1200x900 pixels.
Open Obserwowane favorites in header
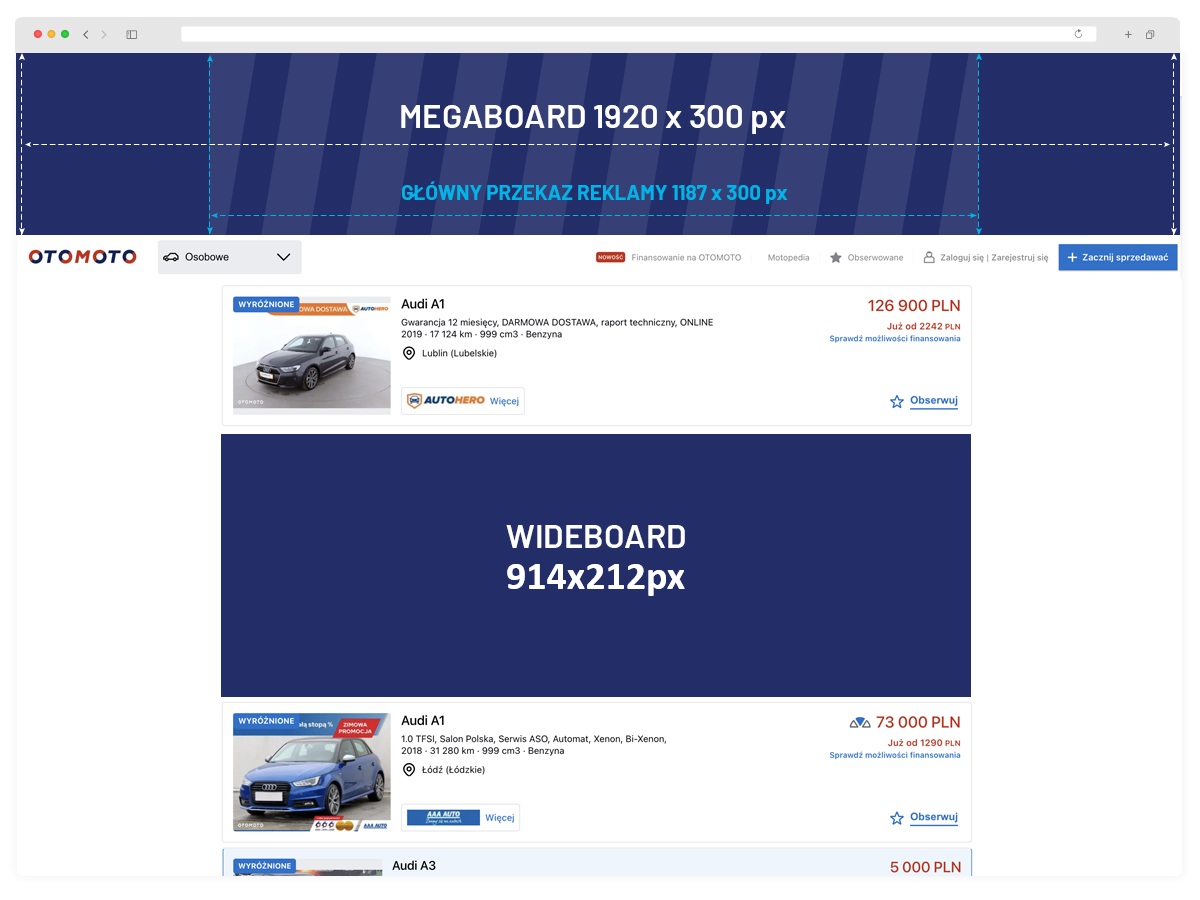point(866,258)
